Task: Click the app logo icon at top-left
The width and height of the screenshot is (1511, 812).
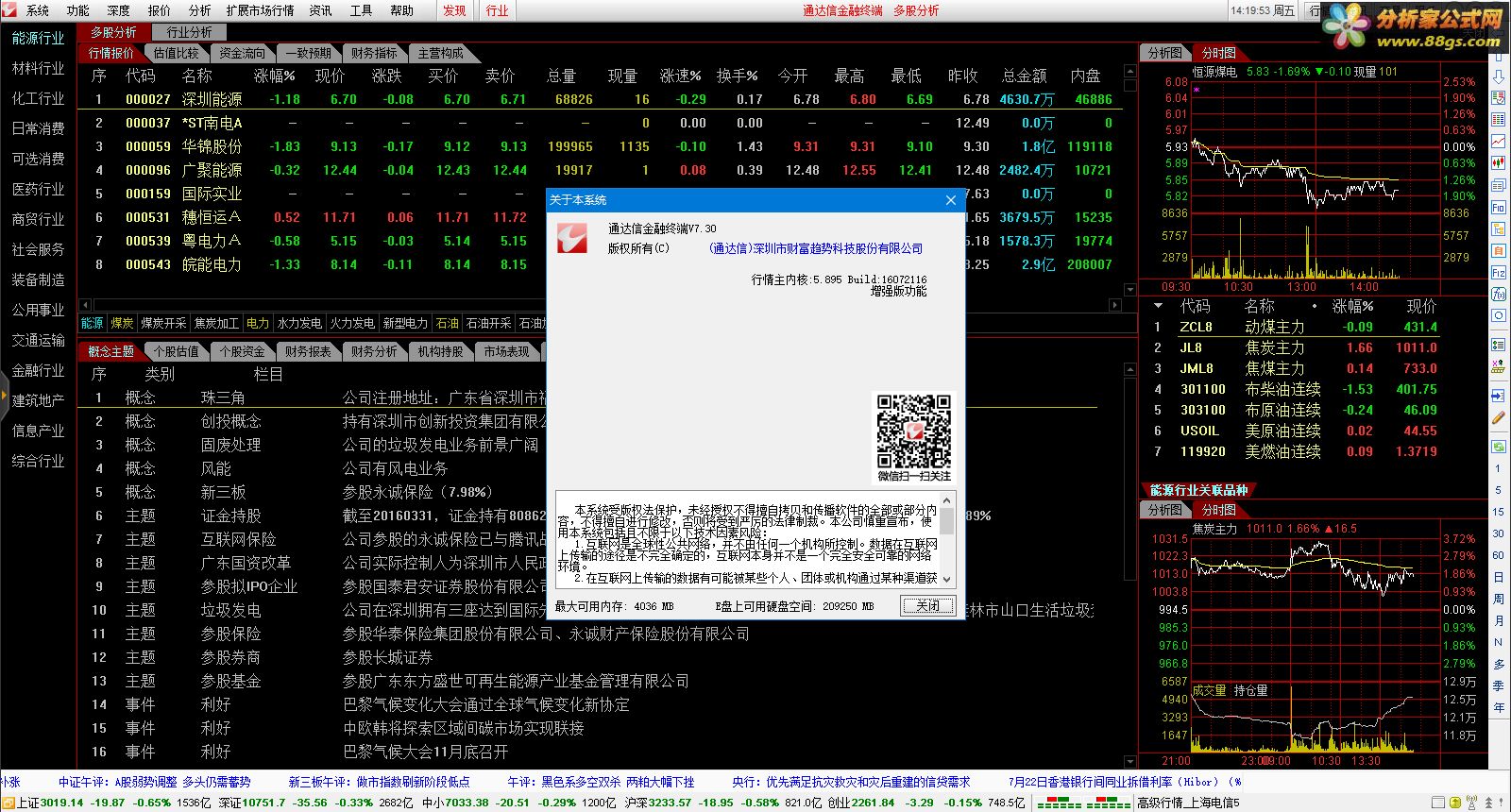Action: pos(8,9)
